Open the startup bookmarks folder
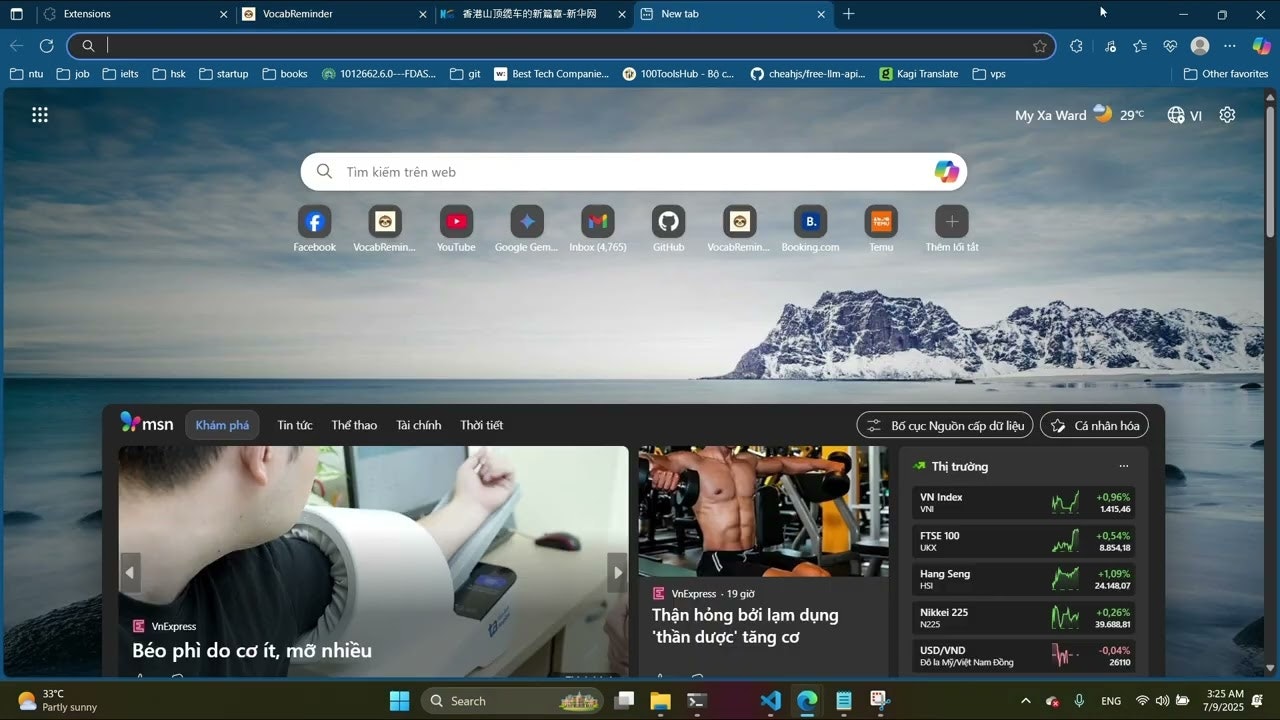 [x=223, y=74]
